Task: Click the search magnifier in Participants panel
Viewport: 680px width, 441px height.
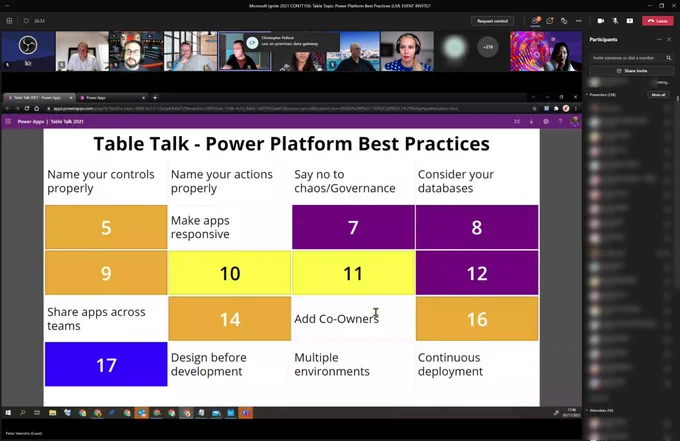Action: [669, 58]
